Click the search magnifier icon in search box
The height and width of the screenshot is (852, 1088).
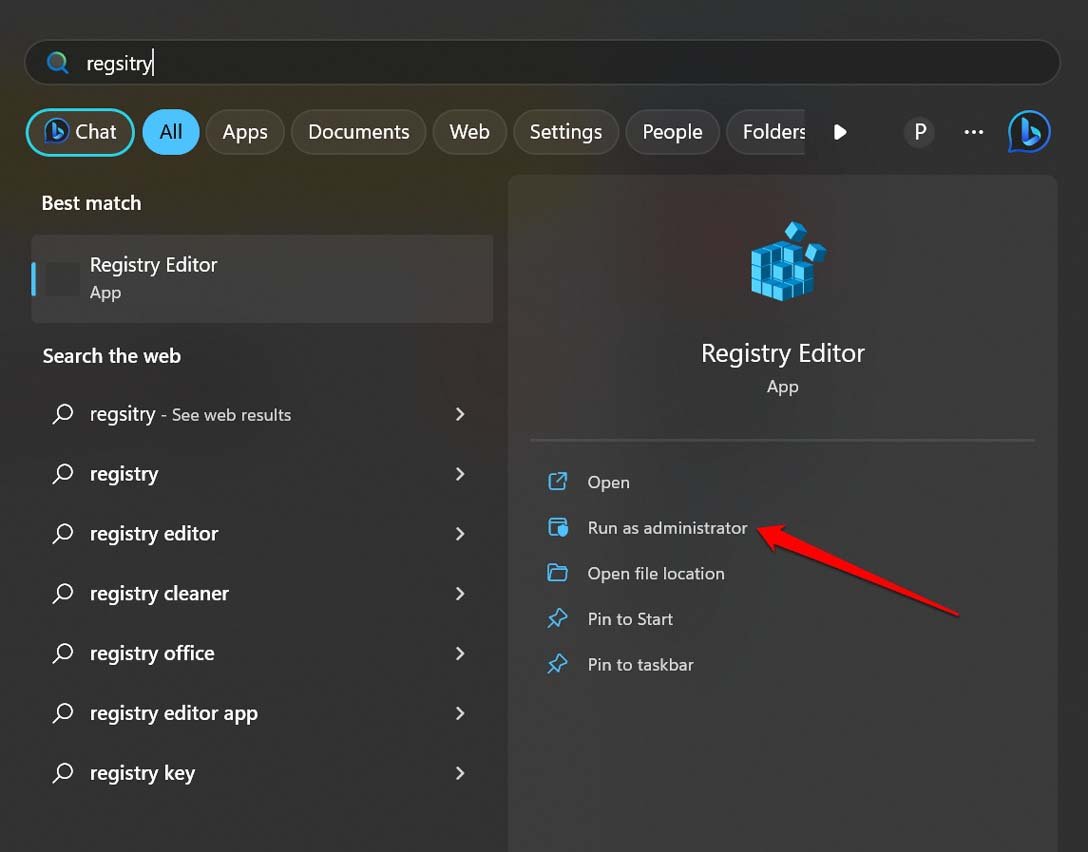coord(58,63)
